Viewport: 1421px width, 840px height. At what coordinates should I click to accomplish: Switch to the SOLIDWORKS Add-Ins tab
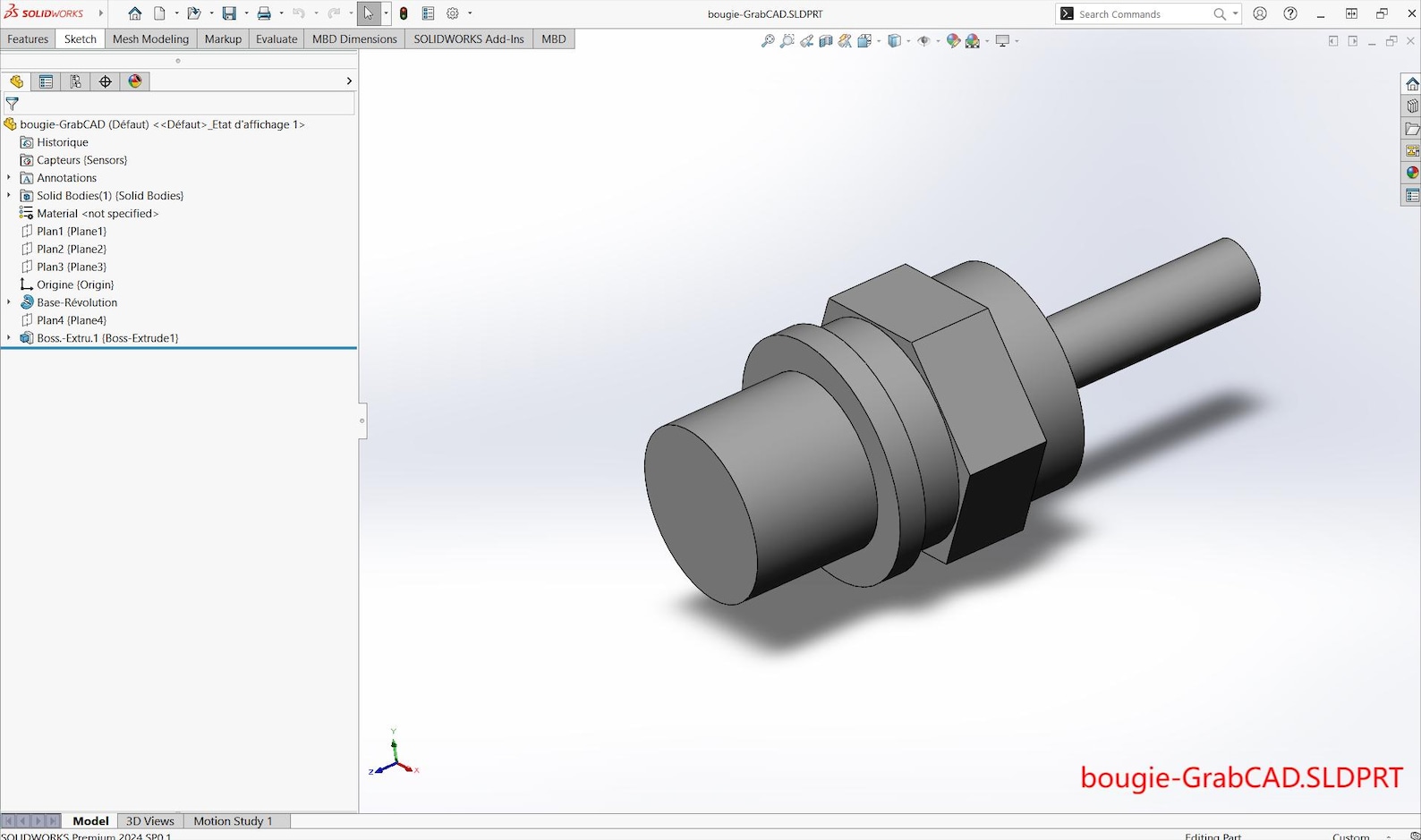coord(469,39)
